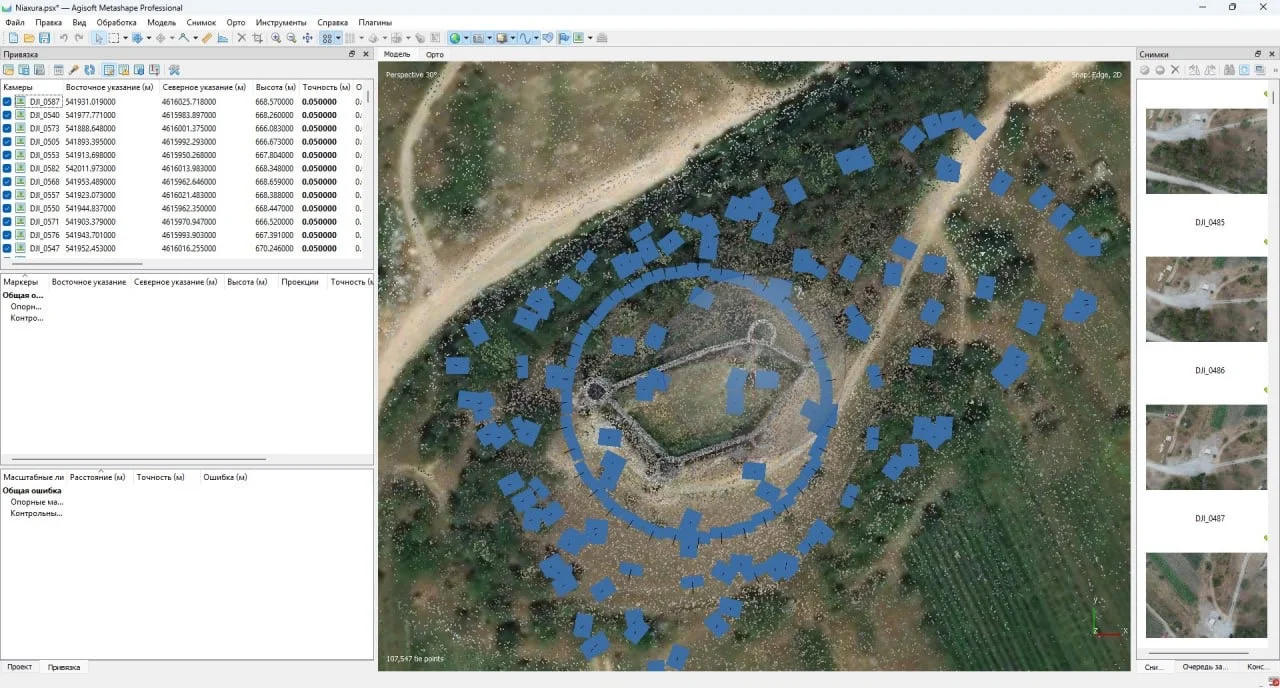Activate the Rectangle Selection tool
The image size is (1280, 688).
[116, 38]
